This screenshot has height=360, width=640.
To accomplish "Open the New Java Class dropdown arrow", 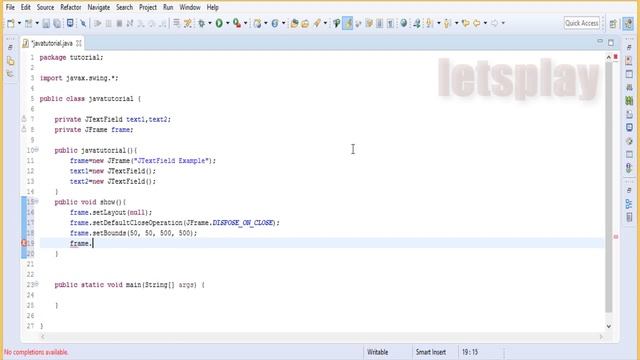I will (283, 23).
